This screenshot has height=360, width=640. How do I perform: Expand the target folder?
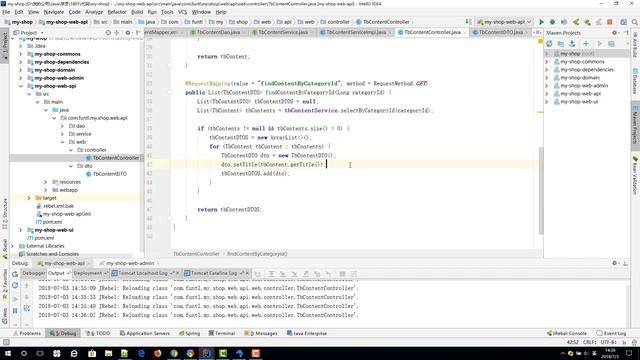click(x=29, y=198)
